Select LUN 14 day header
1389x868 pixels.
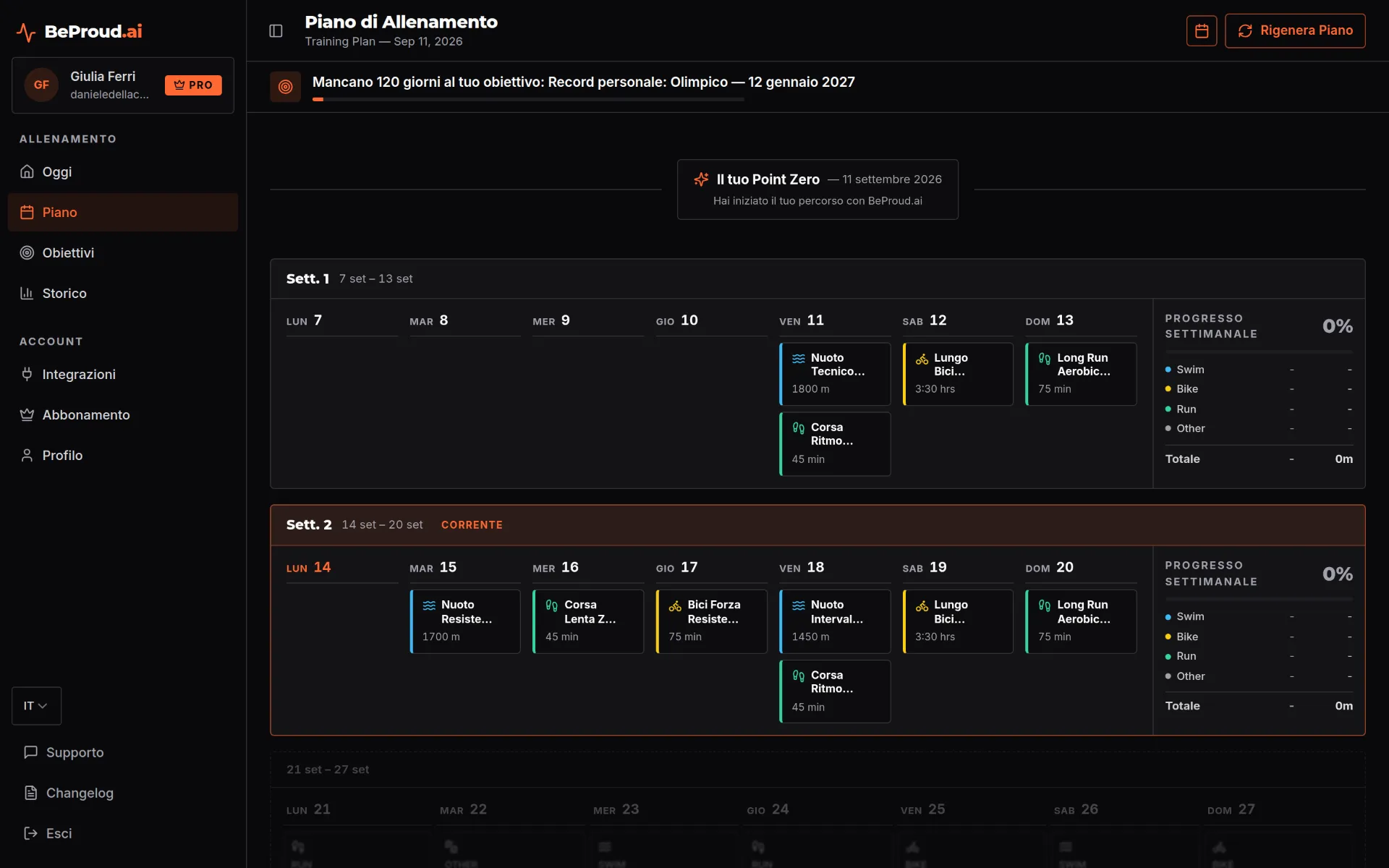coord(341,568)
